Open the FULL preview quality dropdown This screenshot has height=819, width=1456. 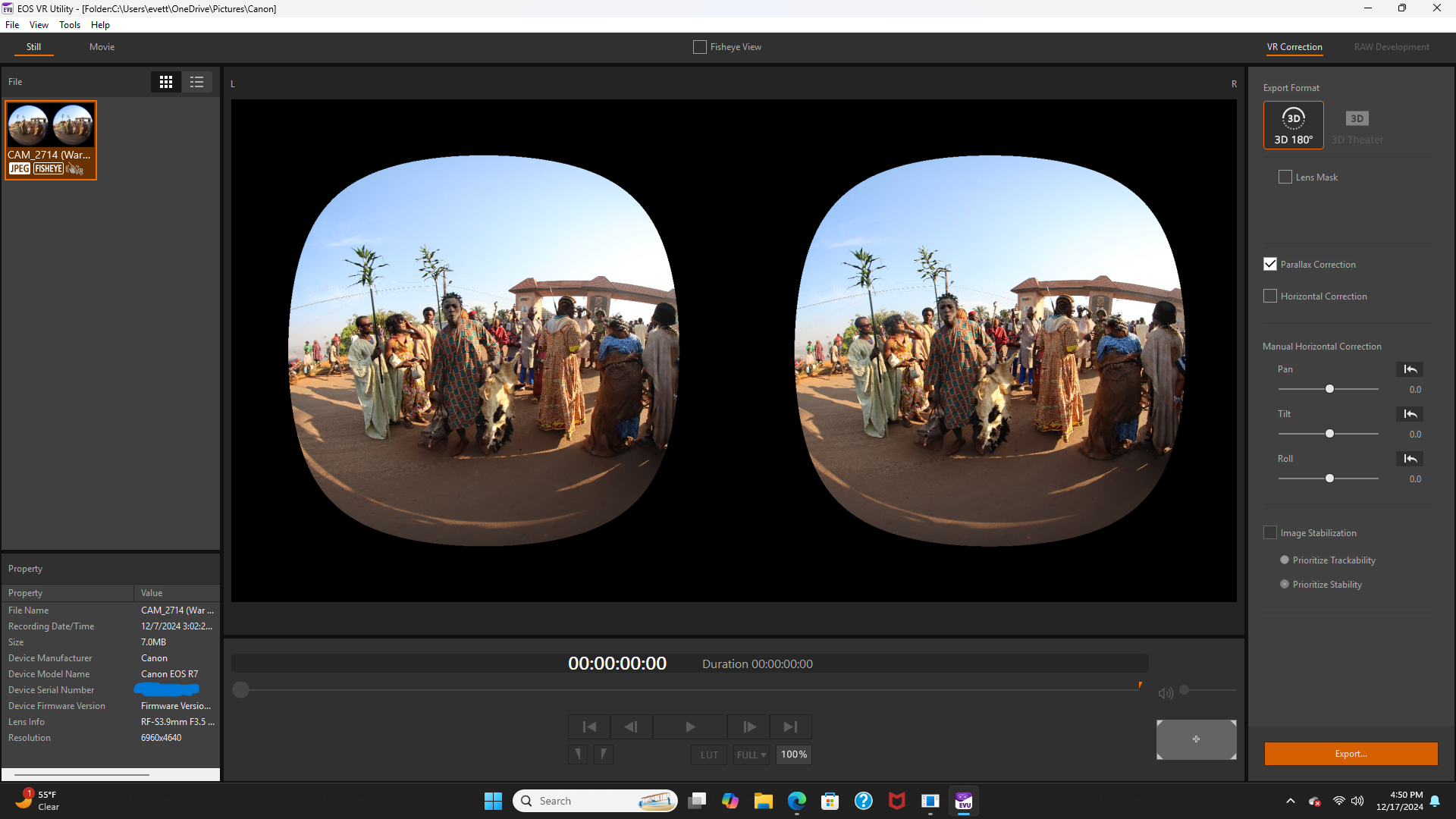(x=750, y=755)
